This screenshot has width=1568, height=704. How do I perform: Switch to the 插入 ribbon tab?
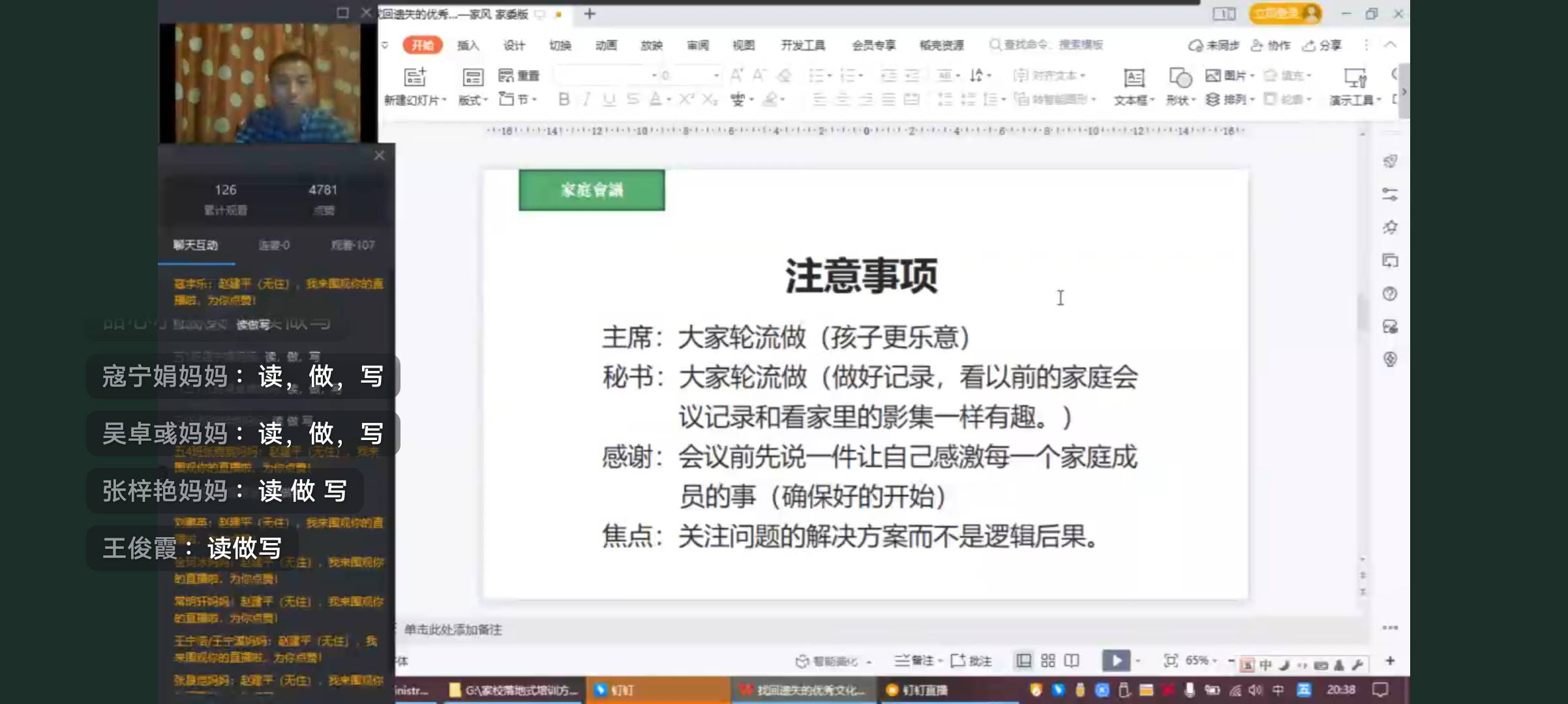coord(467,45)
